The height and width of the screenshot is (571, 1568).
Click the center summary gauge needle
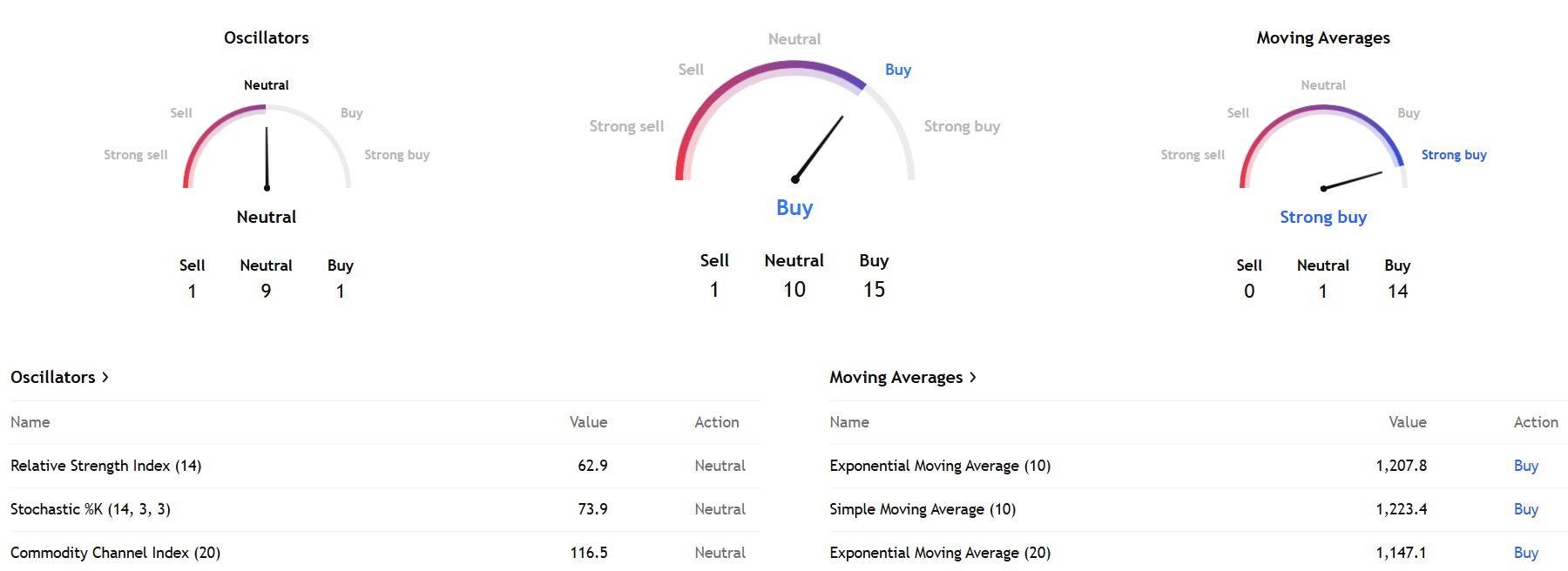pos(819,147)
